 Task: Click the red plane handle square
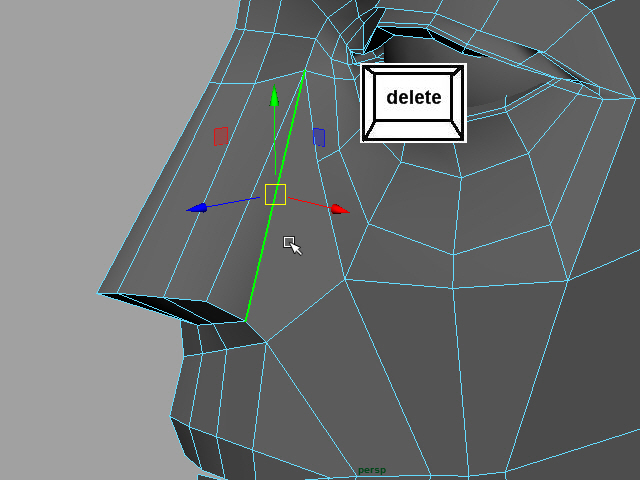(221, 136)
